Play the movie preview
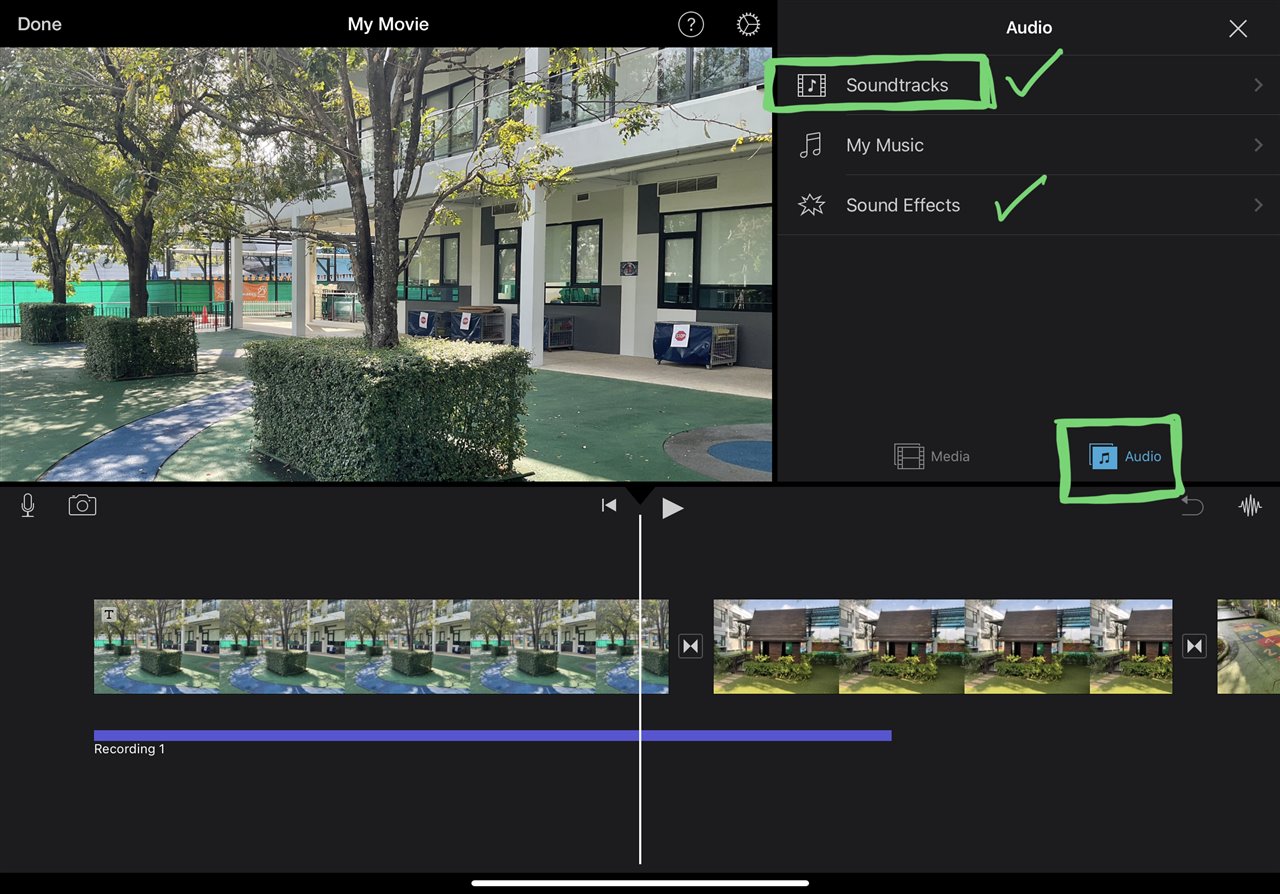Image resolution: width=1280 pixels, height=894 pixels. tap(673, 508)
